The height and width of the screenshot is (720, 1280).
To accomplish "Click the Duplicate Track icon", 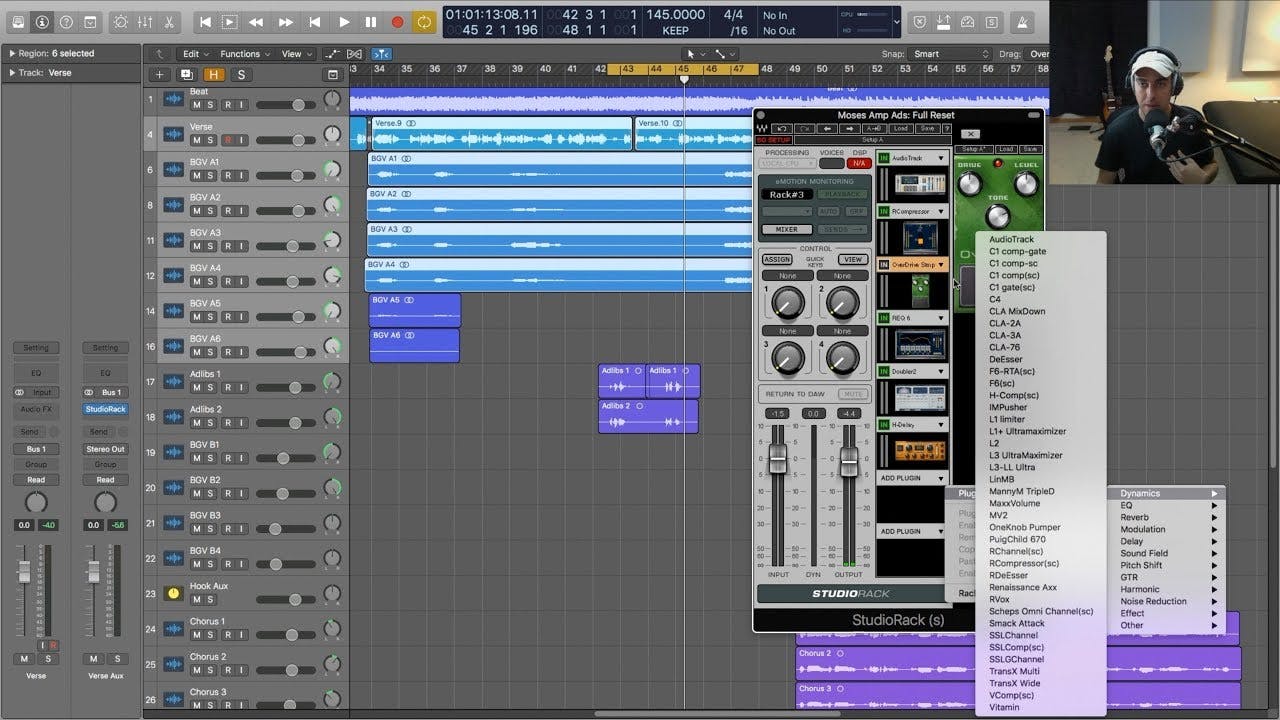I will tap(186, 74).
